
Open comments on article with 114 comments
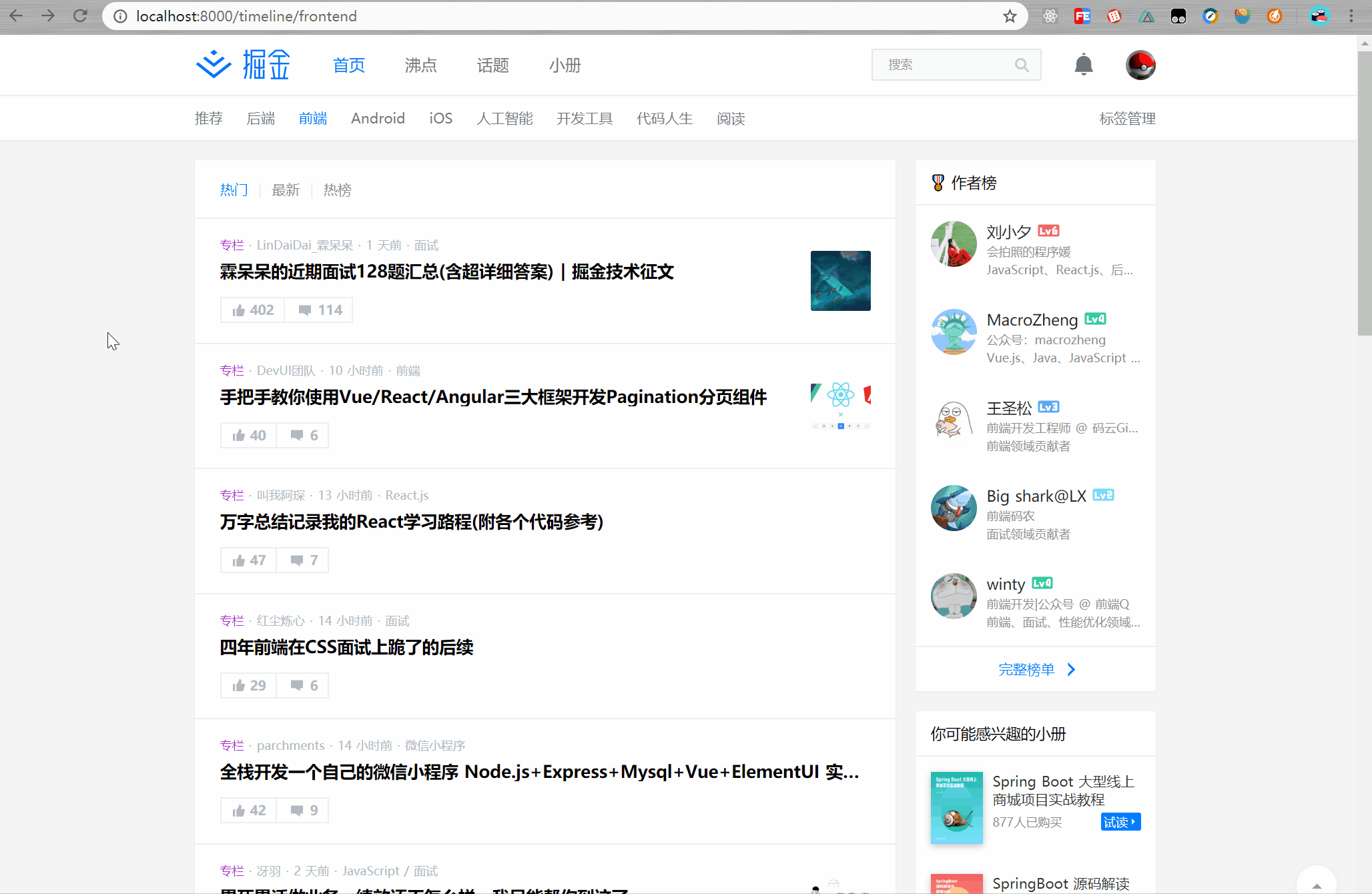(320, 310)
